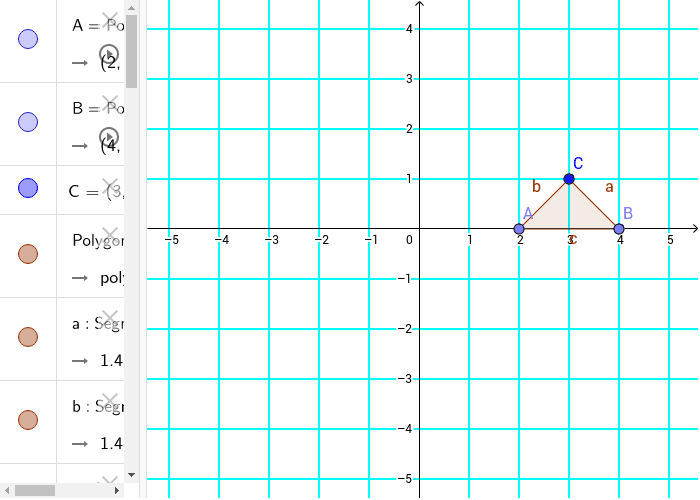This screenshot has height=500, width=700.
Task: Click the vertical scrollbar thumb in algebra panel
Action: 131,51
